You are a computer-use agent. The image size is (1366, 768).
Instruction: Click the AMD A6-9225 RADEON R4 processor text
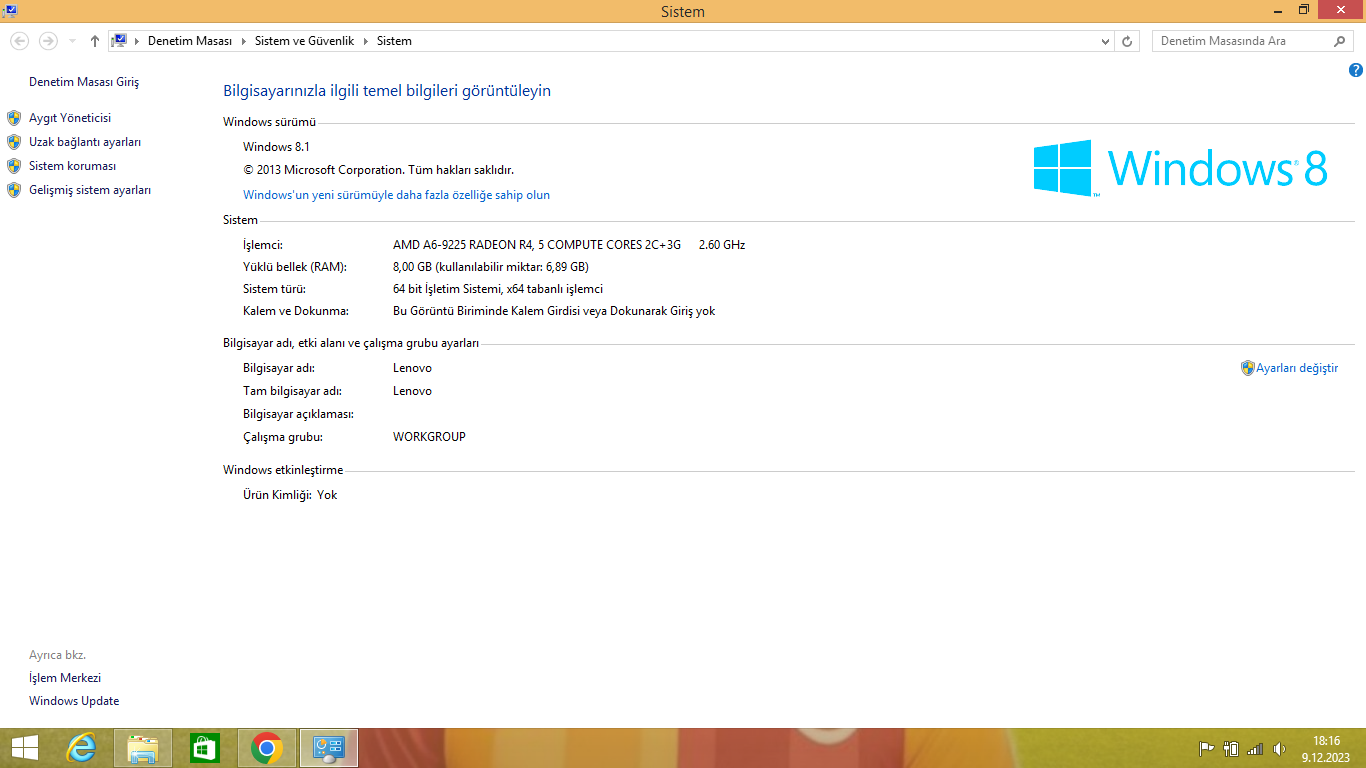pos(537,245)
